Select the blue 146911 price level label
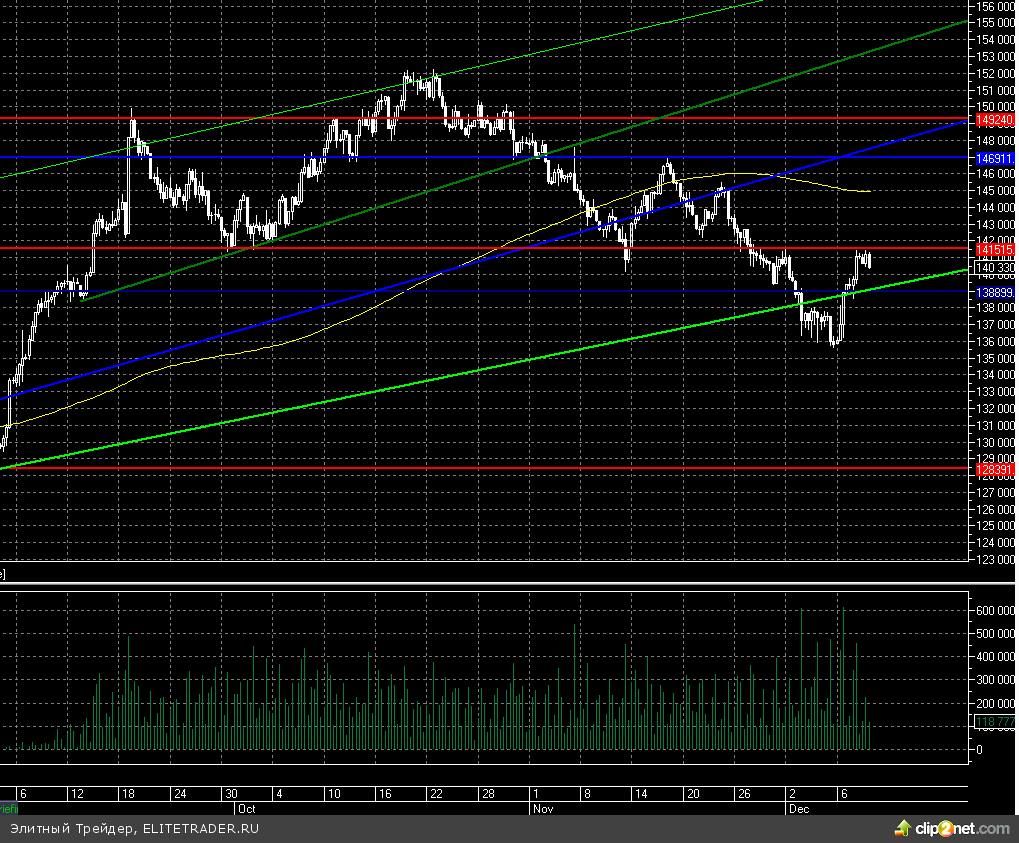This screenshot has height=843, width=1019. pyautogui.click(x=994, y=158)
